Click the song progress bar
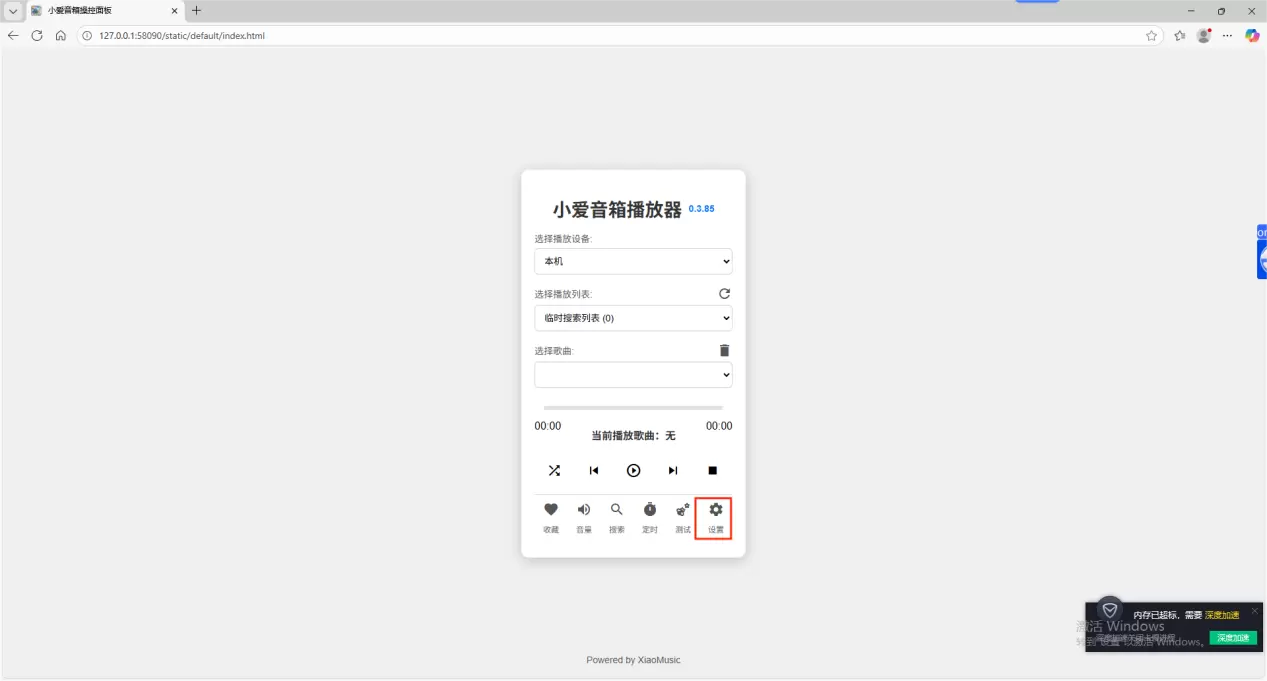Image resolution: width=1267 pixels, height=681 pixels. [x=633, y=408]
